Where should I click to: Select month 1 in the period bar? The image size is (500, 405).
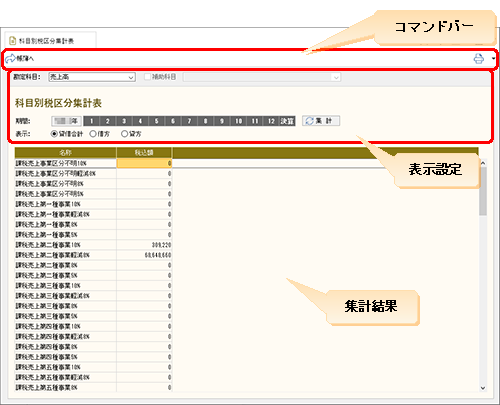coord(91,121)
